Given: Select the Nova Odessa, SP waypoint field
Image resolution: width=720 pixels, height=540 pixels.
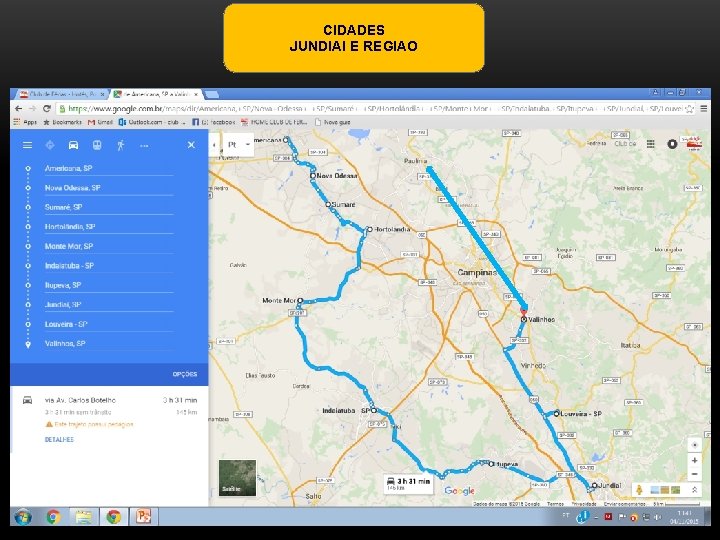Looking at the screenshot, I should [x=109, y=188].
